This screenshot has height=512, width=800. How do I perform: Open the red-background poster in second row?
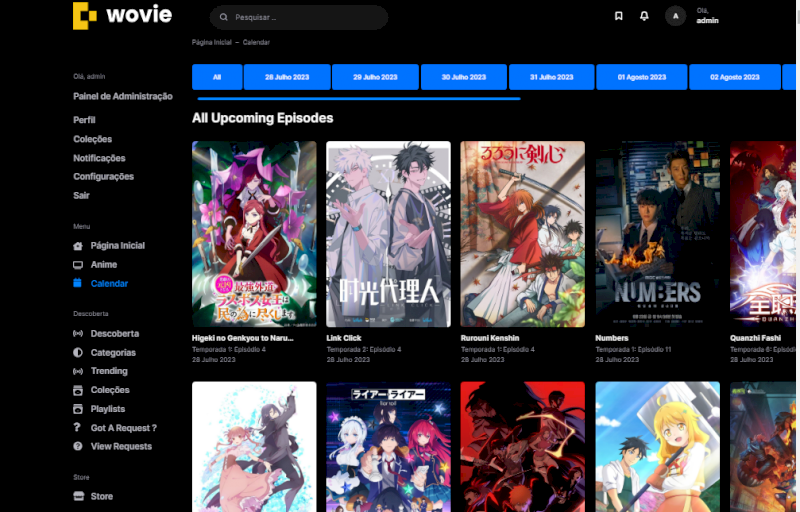pyautogui.click(x=522, y=447)
